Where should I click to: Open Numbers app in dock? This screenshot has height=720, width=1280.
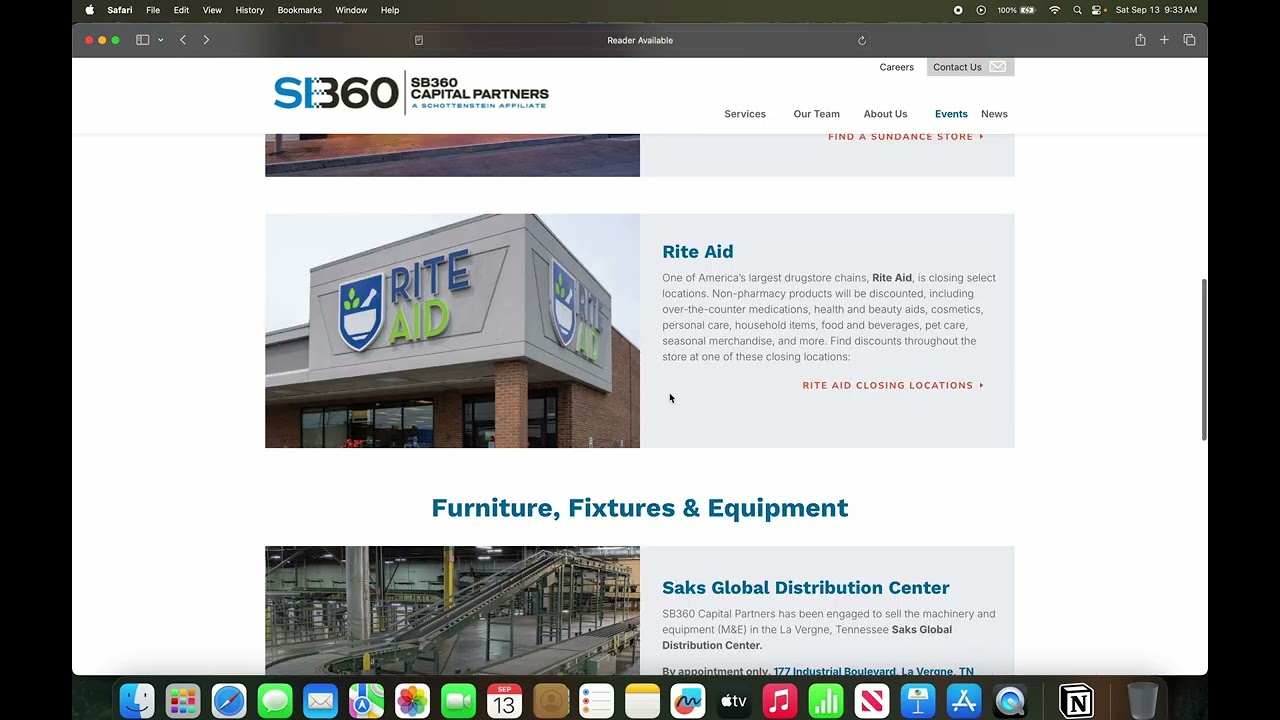826,701
